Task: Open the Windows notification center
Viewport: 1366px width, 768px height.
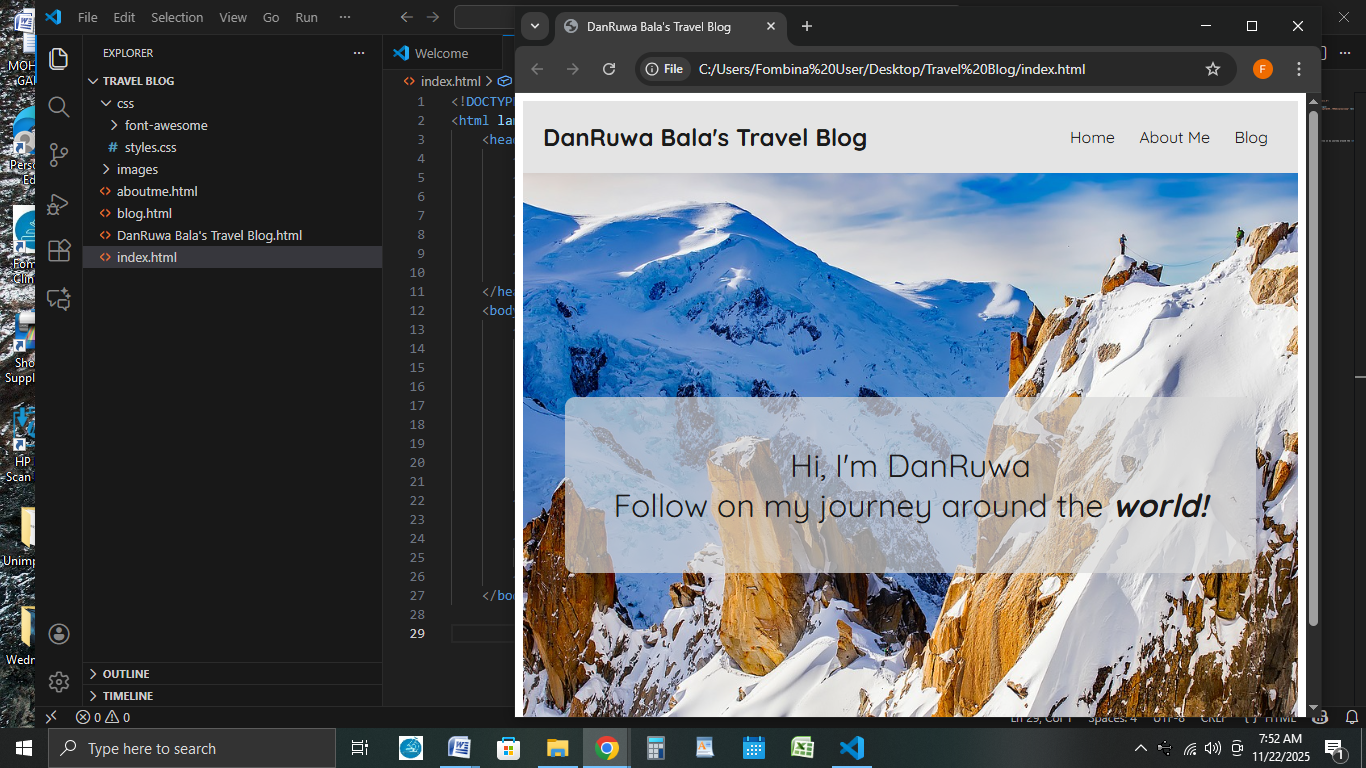Action: click(1335, 748)
